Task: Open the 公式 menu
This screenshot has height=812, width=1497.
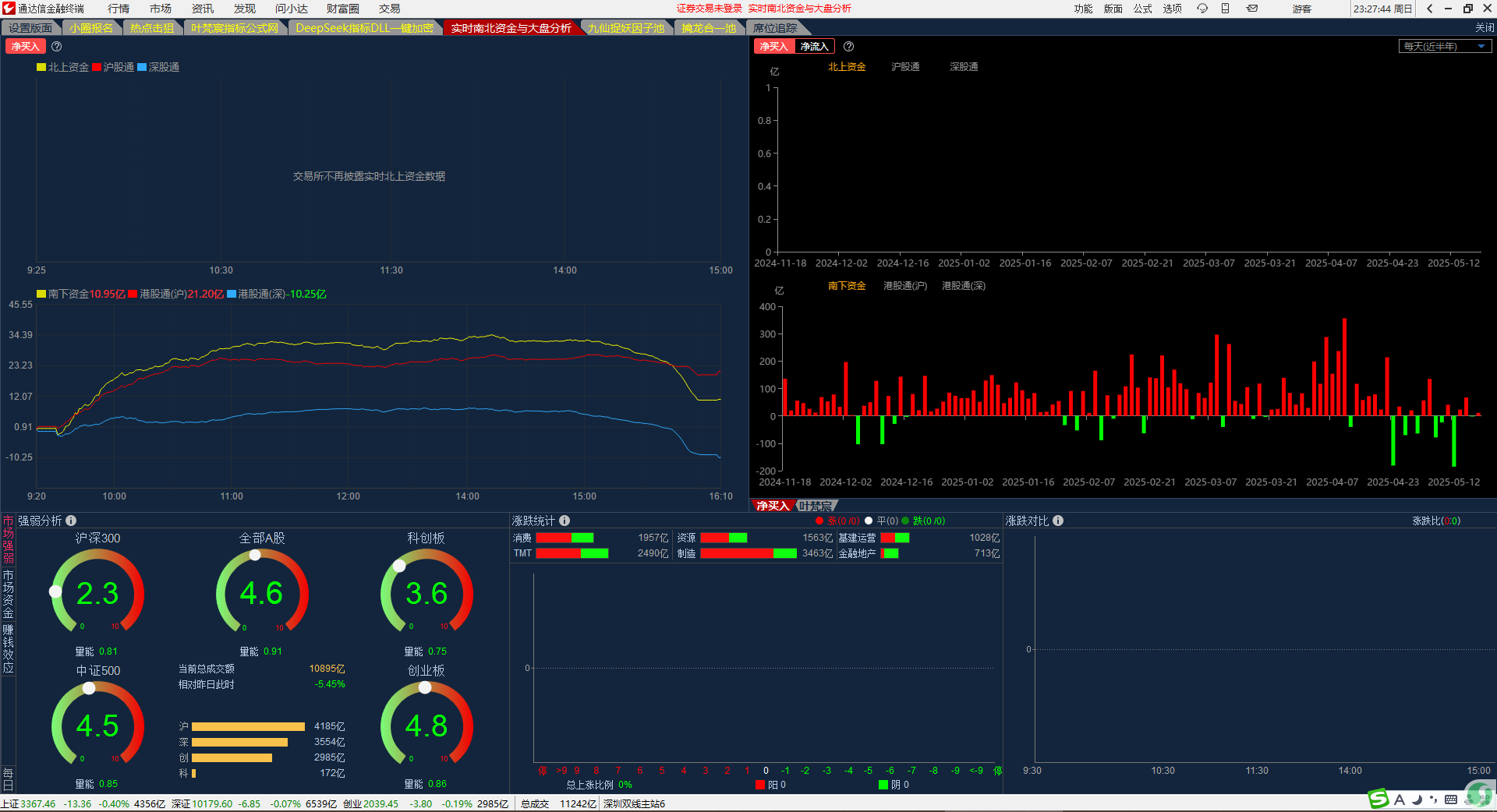Action: pyautogui.click(x=1142, y=9)
